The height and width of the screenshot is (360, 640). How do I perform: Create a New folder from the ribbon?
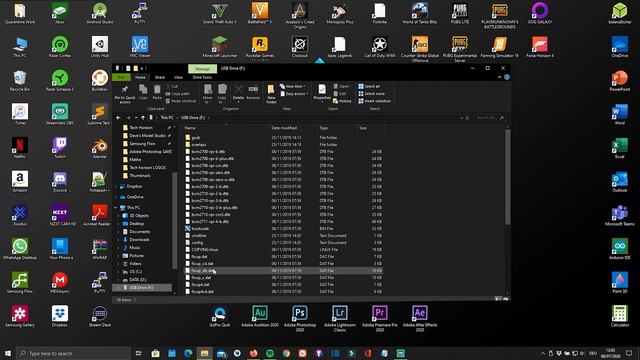pyautogui.click(x=271, y=94)
